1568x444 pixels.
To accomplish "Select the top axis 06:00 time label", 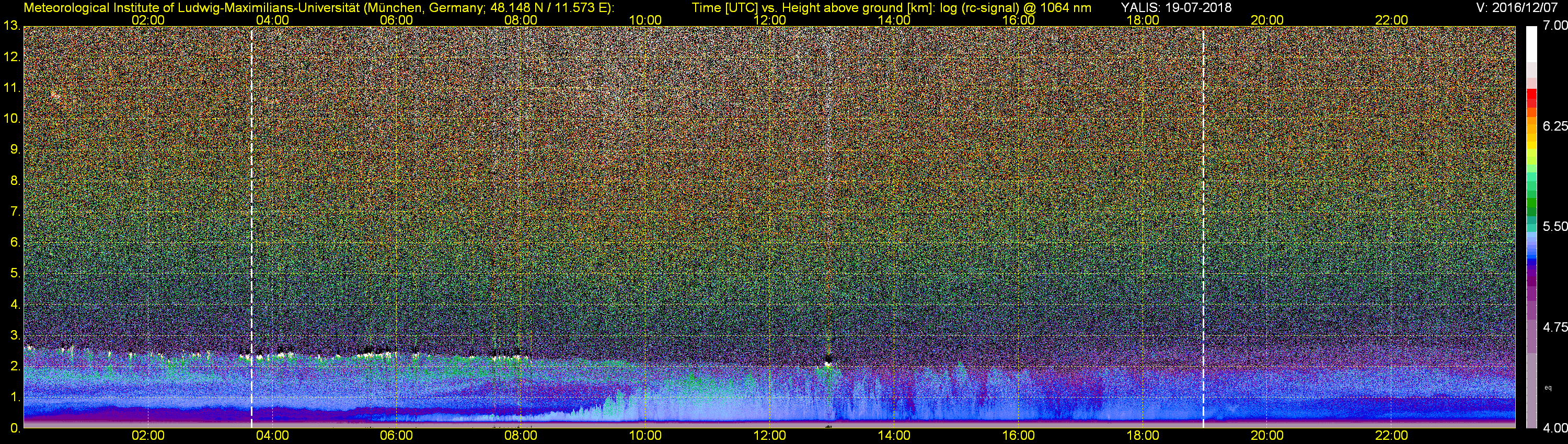I will [396, 20].
